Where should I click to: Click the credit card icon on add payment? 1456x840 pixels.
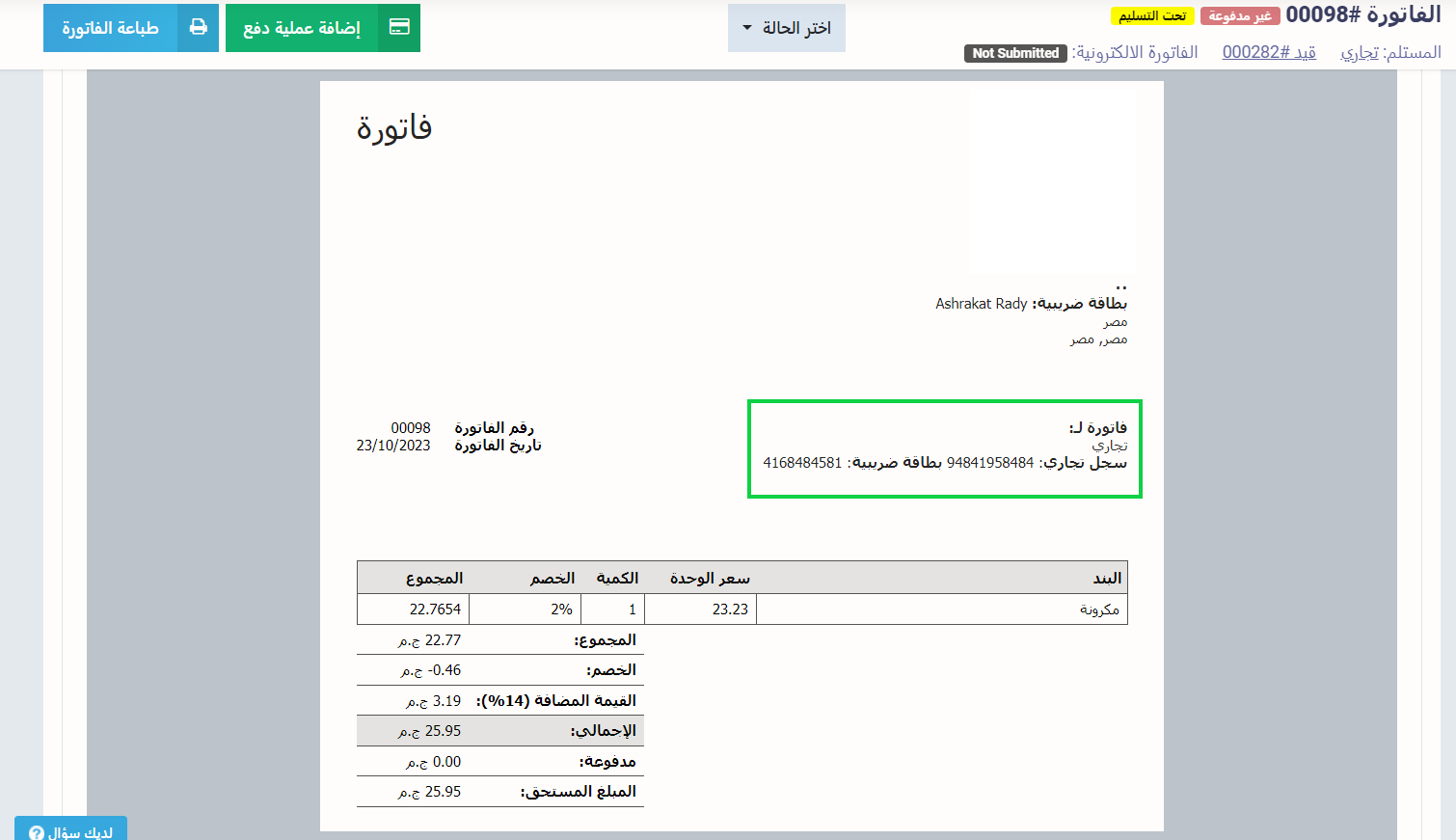[399, 28]
